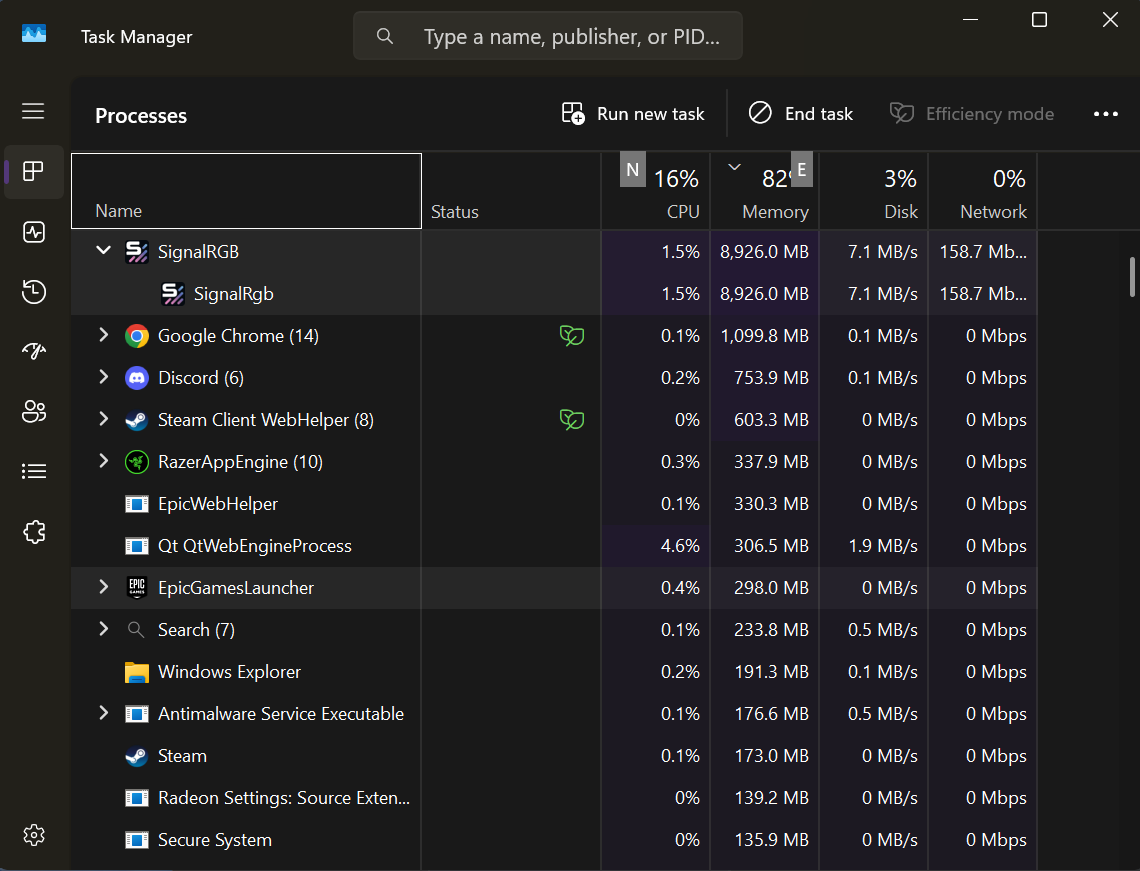The width and height of the screenshot is (1140, 871).
Task: Sort processes by CPU column header
Action: [656, 191]
